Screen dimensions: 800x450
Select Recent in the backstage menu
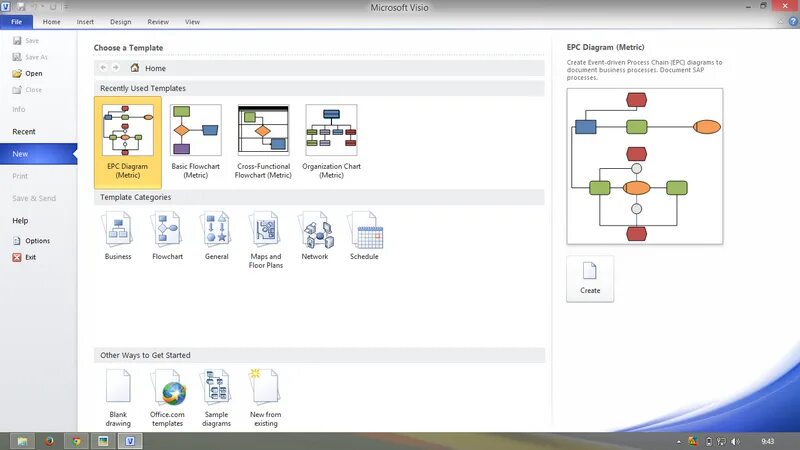click(x=24, y=131)
